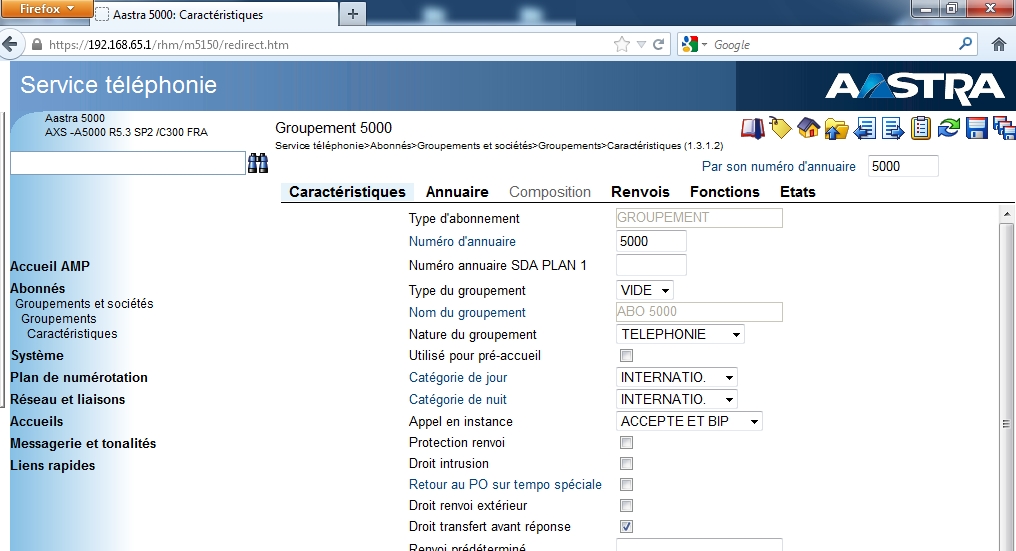Switch to the Fonctions tab

pos(724,192)
